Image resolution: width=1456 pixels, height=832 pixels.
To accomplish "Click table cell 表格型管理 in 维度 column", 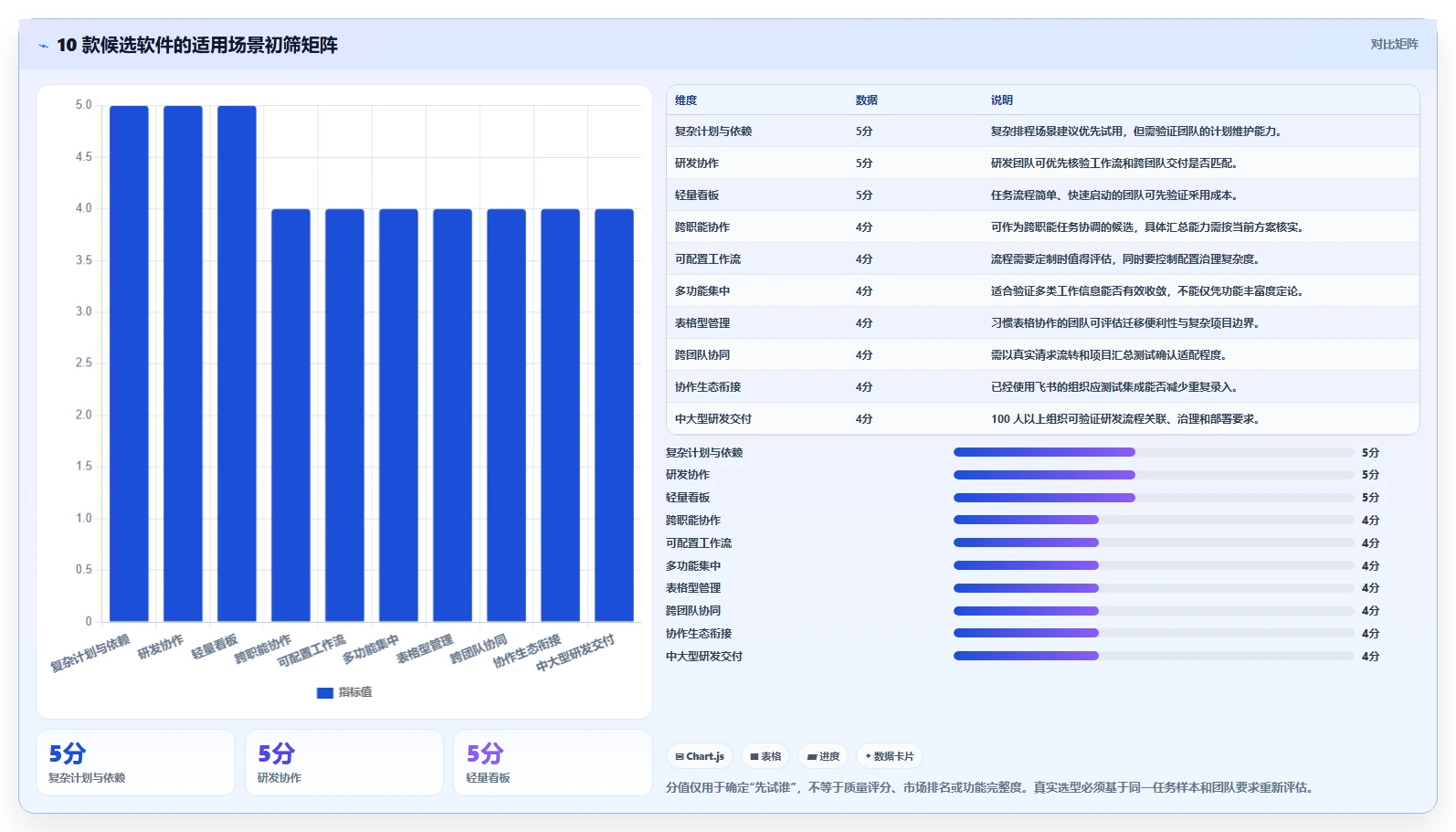I will pyautogui.click(x=702, y=323).
